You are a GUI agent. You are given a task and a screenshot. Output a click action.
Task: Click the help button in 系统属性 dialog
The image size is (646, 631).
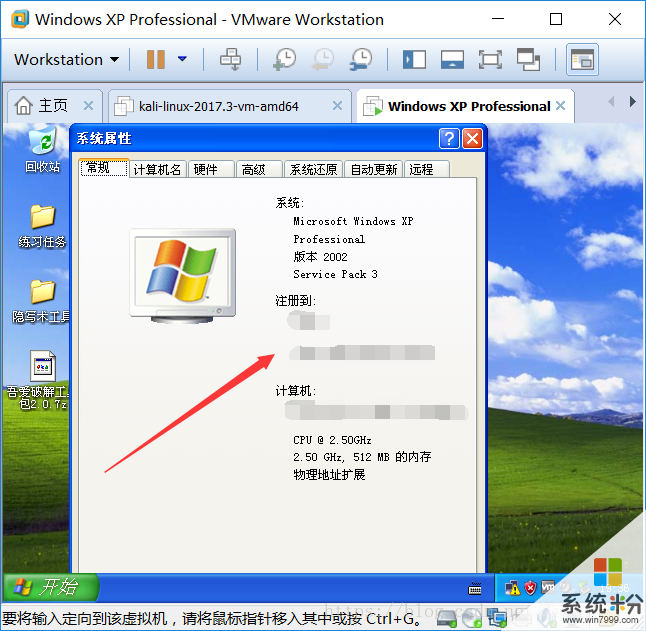pos(449,138)
